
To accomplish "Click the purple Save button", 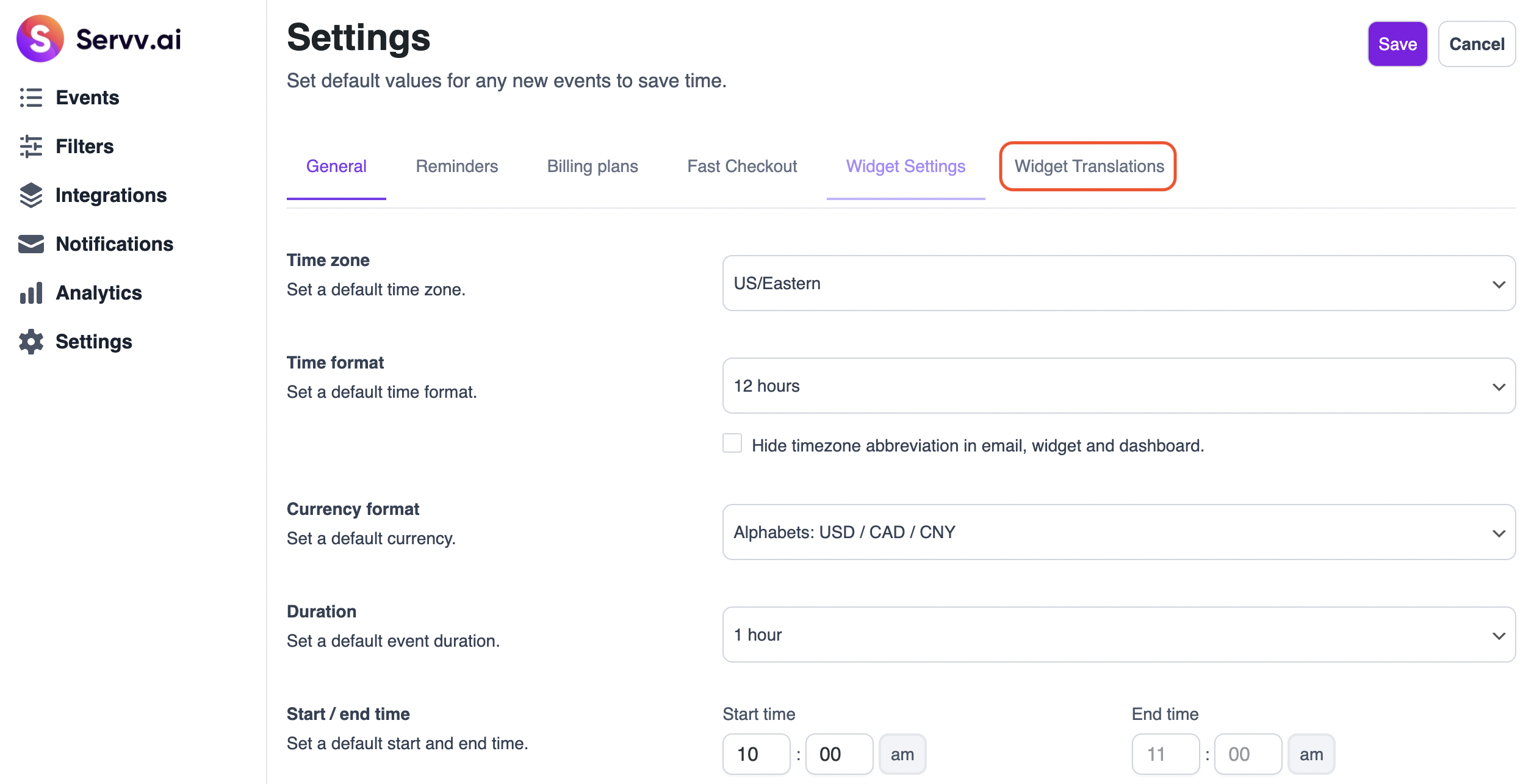I will (1397, 44).
